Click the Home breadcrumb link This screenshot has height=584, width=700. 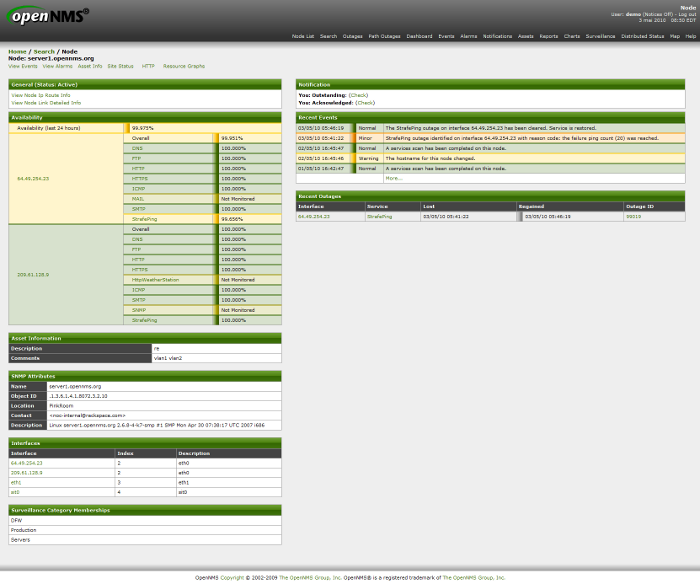click(x=17, y=51)
